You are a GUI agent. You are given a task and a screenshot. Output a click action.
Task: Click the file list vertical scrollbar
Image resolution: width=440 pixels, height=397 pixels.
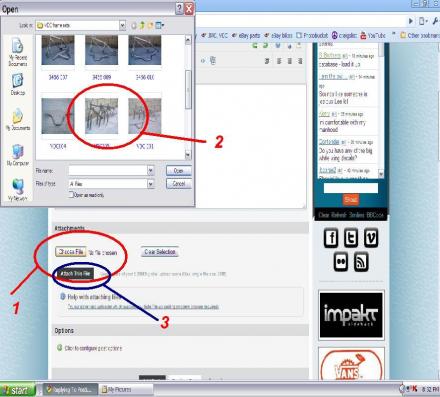[x=188, y=97]
